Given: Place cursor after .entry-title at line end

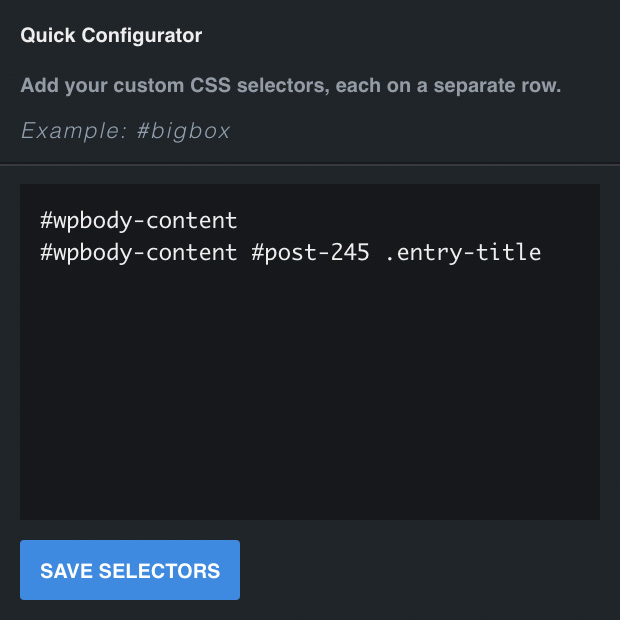Looking at the screenshot, I should point(542,253).
